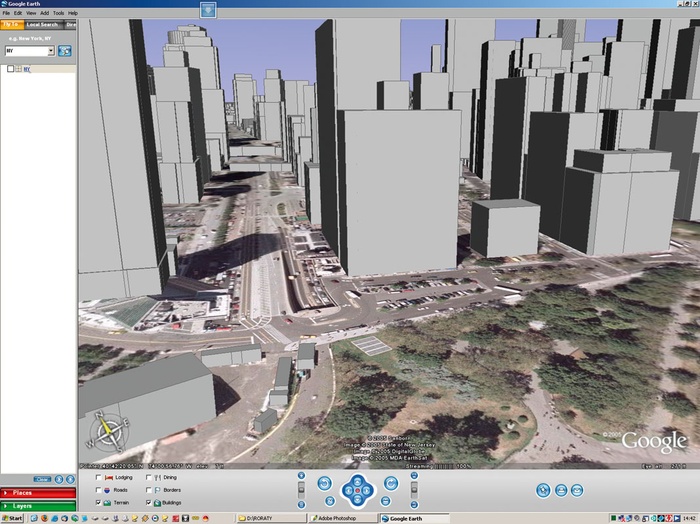Image resolution: width=700 pixels, height=524 pixels.
Task: Open the View menu
Action: [x=31, y=13]
